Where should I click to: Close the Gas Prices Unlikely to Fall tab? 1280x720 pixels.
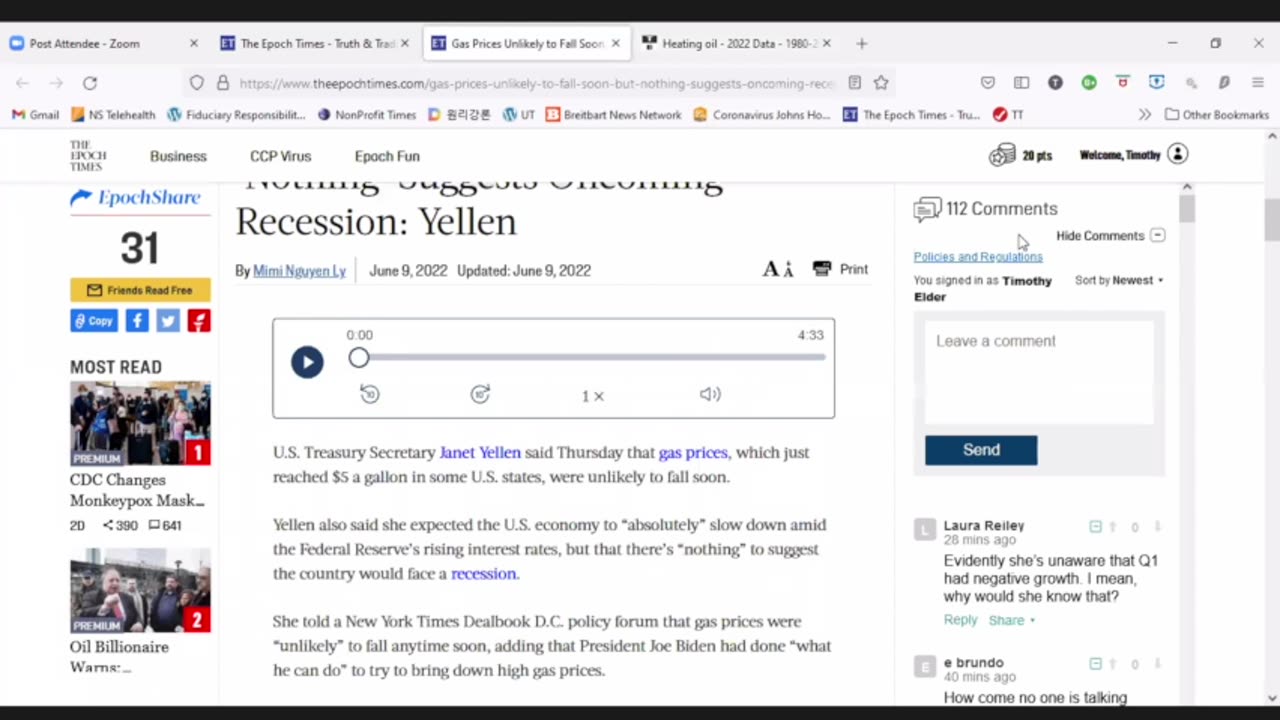coord(616,43)
